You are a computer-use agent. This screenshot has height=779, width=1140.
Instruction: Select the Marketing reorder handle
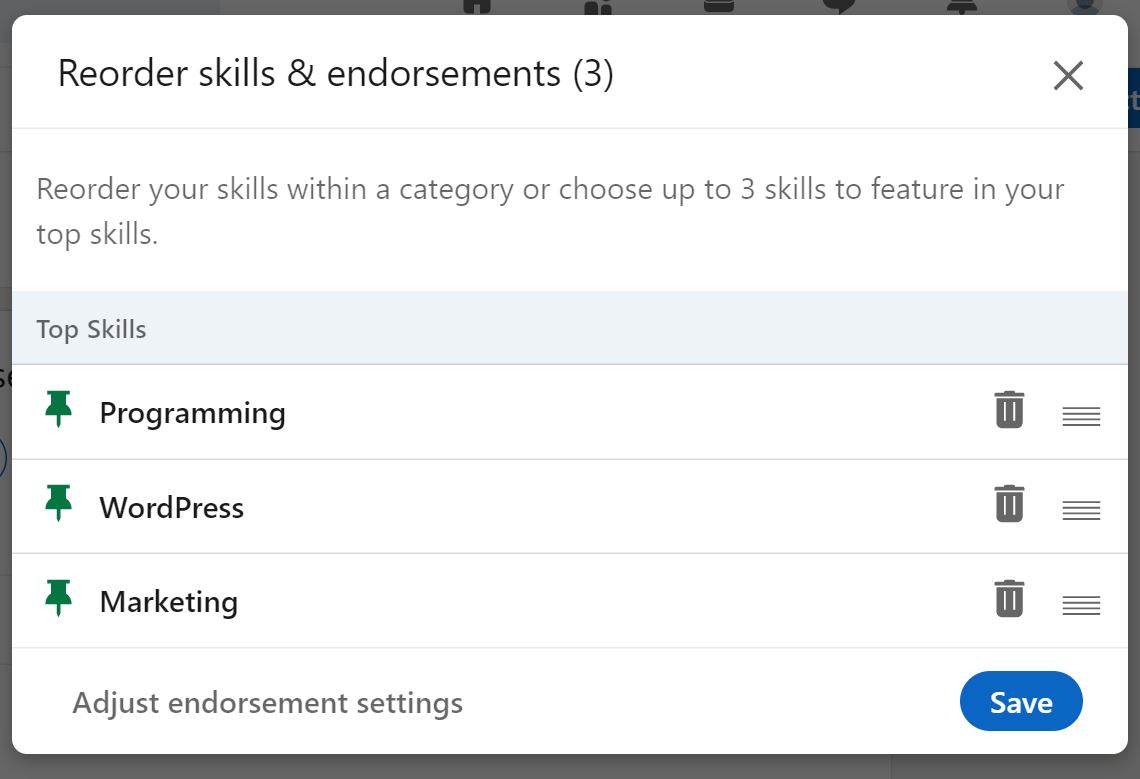click(1081, 605)
